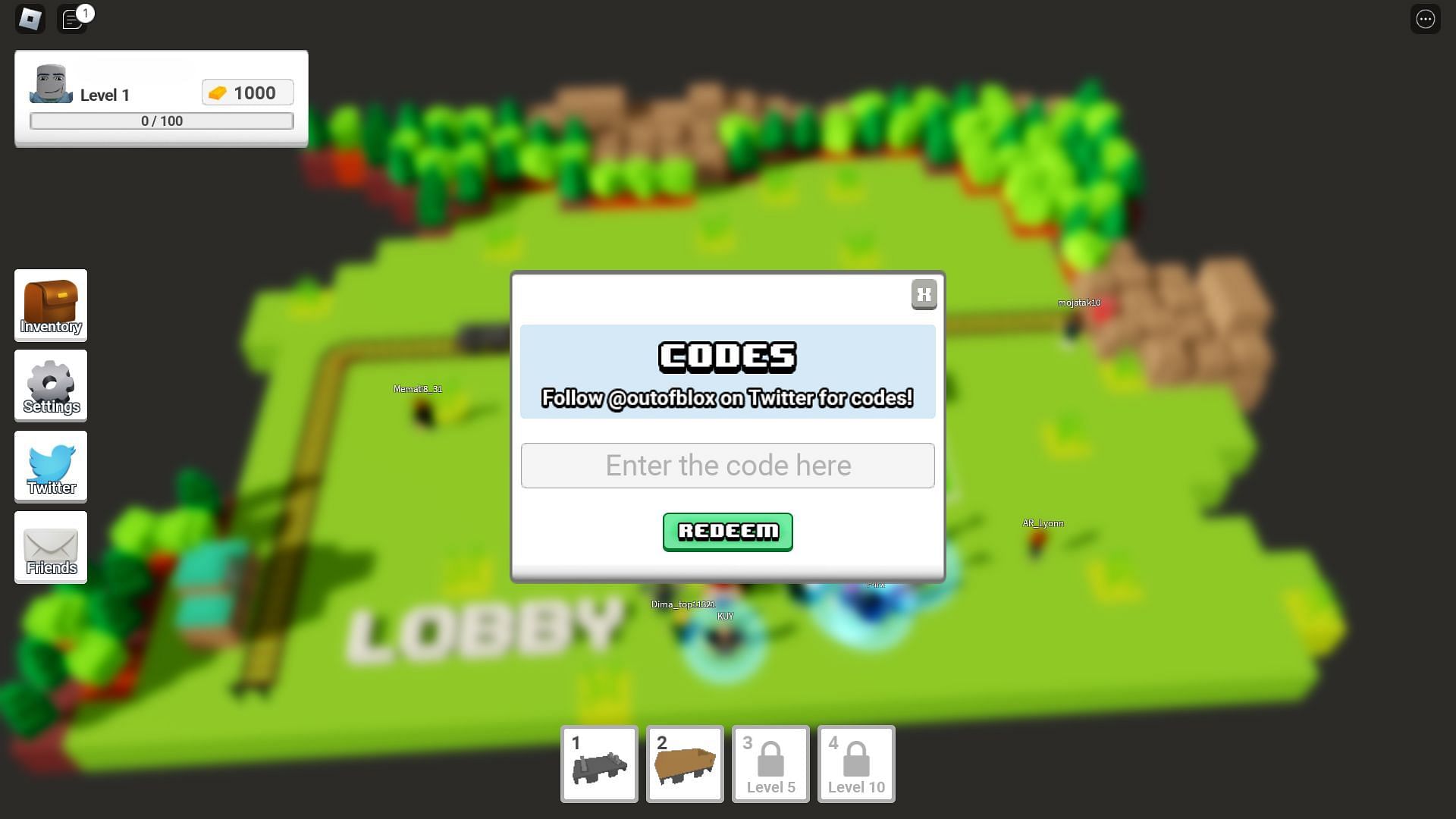
Task: Open the Settings menu
Action: click(51, 386)
